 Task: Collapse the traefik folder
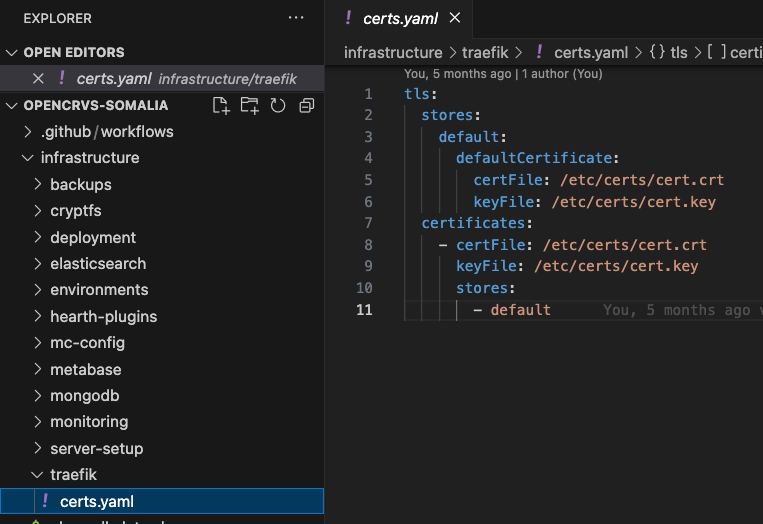click(73, 475)
